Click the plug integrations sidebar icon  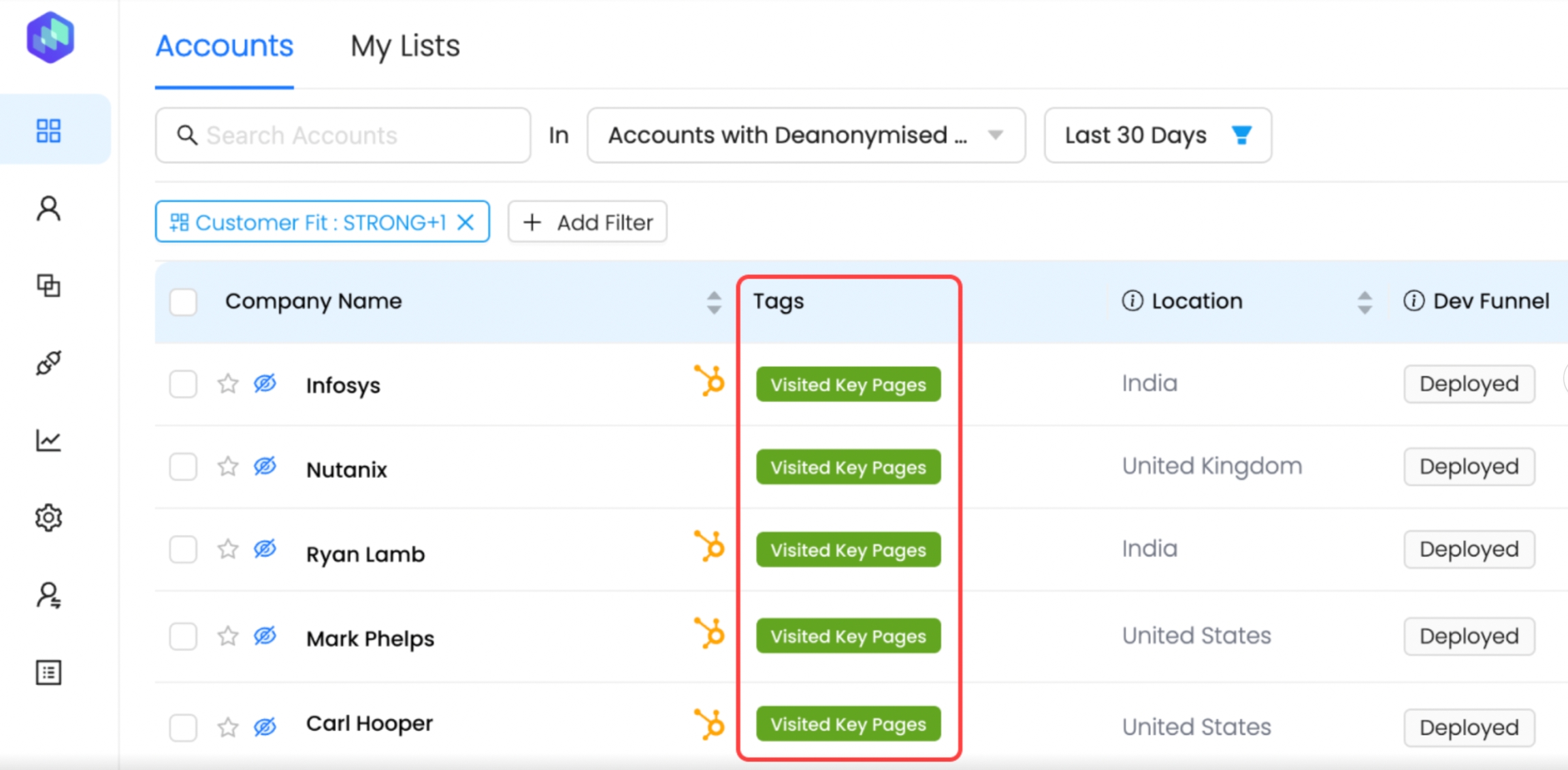(48, 363)
